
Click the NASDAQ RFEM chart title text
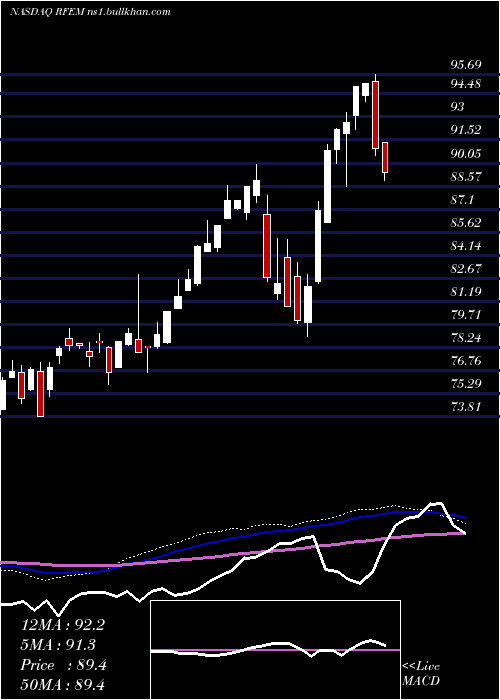point(90,11)
